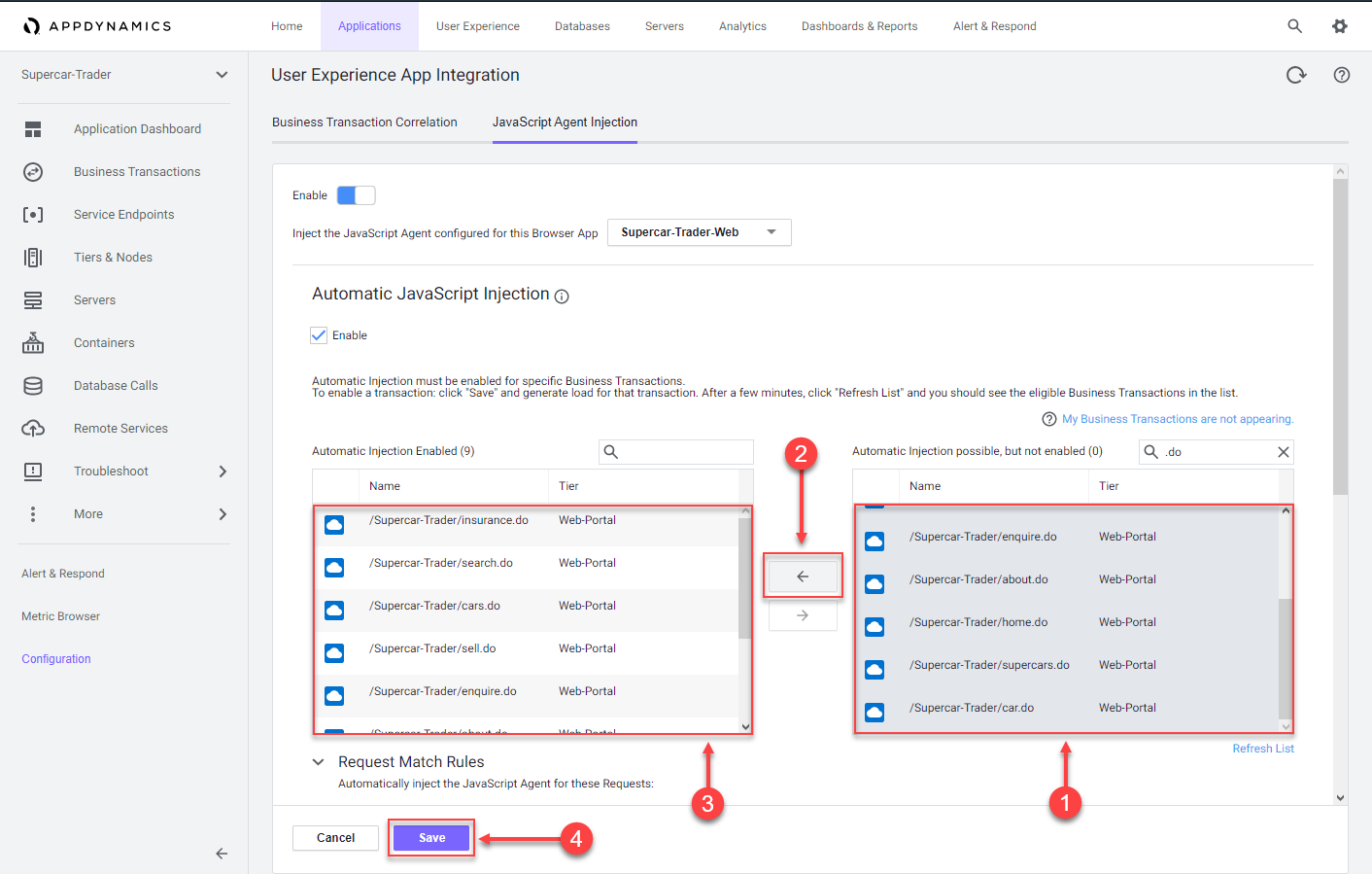Open the Applications menu
This screenshot has height=874, width=1372.
point(369,26)
